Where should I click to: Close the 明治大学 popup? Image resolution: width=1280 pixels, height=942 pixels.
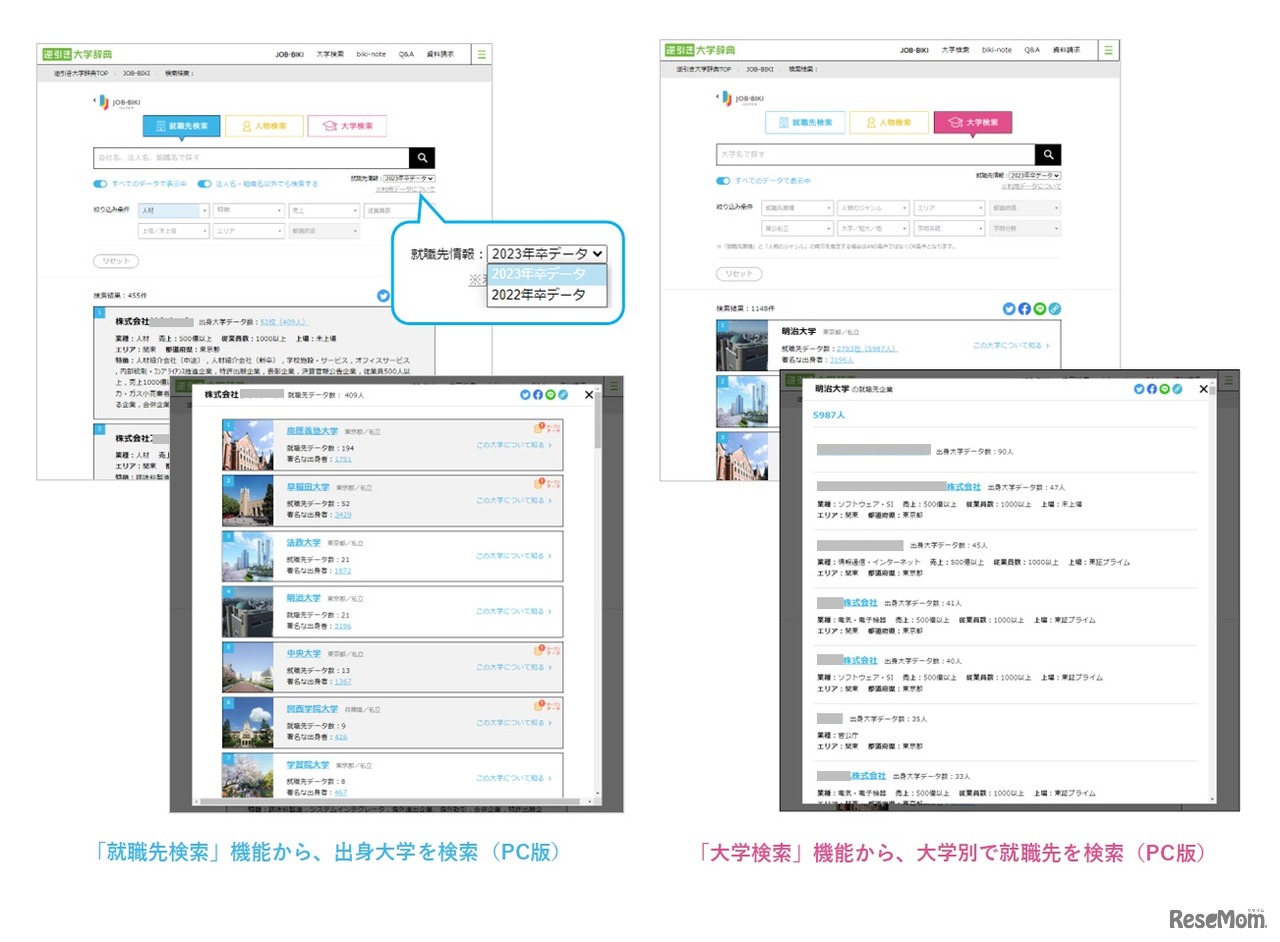point(1203,389)
